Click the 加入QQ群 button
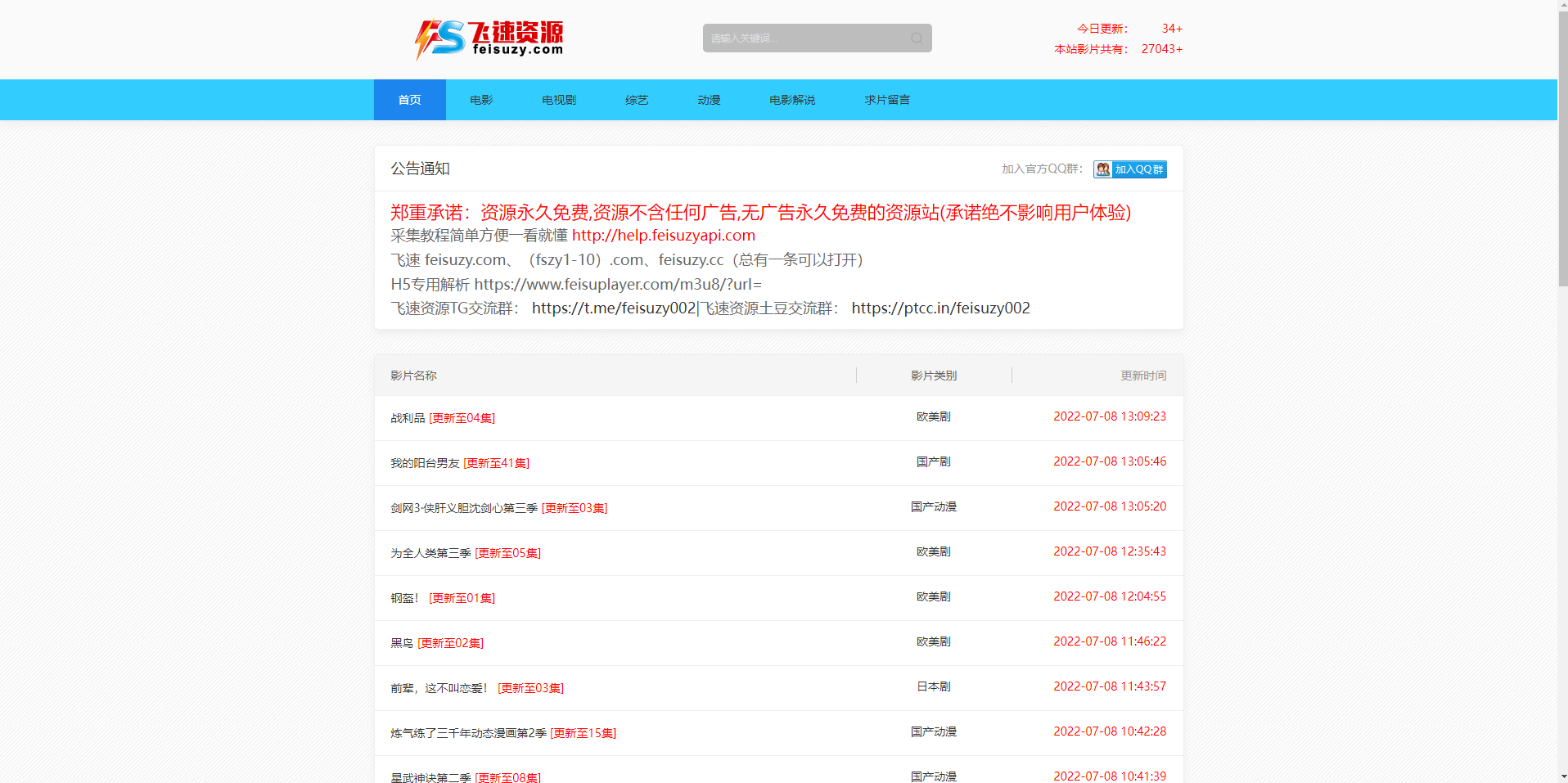1568x783 pixels. click(x=1130, y=169)
